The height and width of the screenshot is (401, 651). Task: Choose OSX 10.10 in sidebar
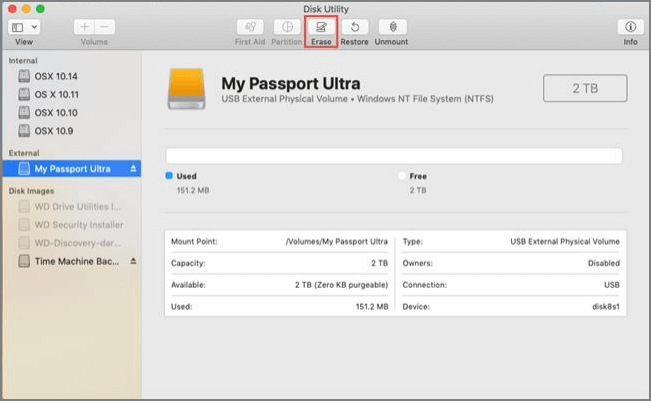(58, 113)
